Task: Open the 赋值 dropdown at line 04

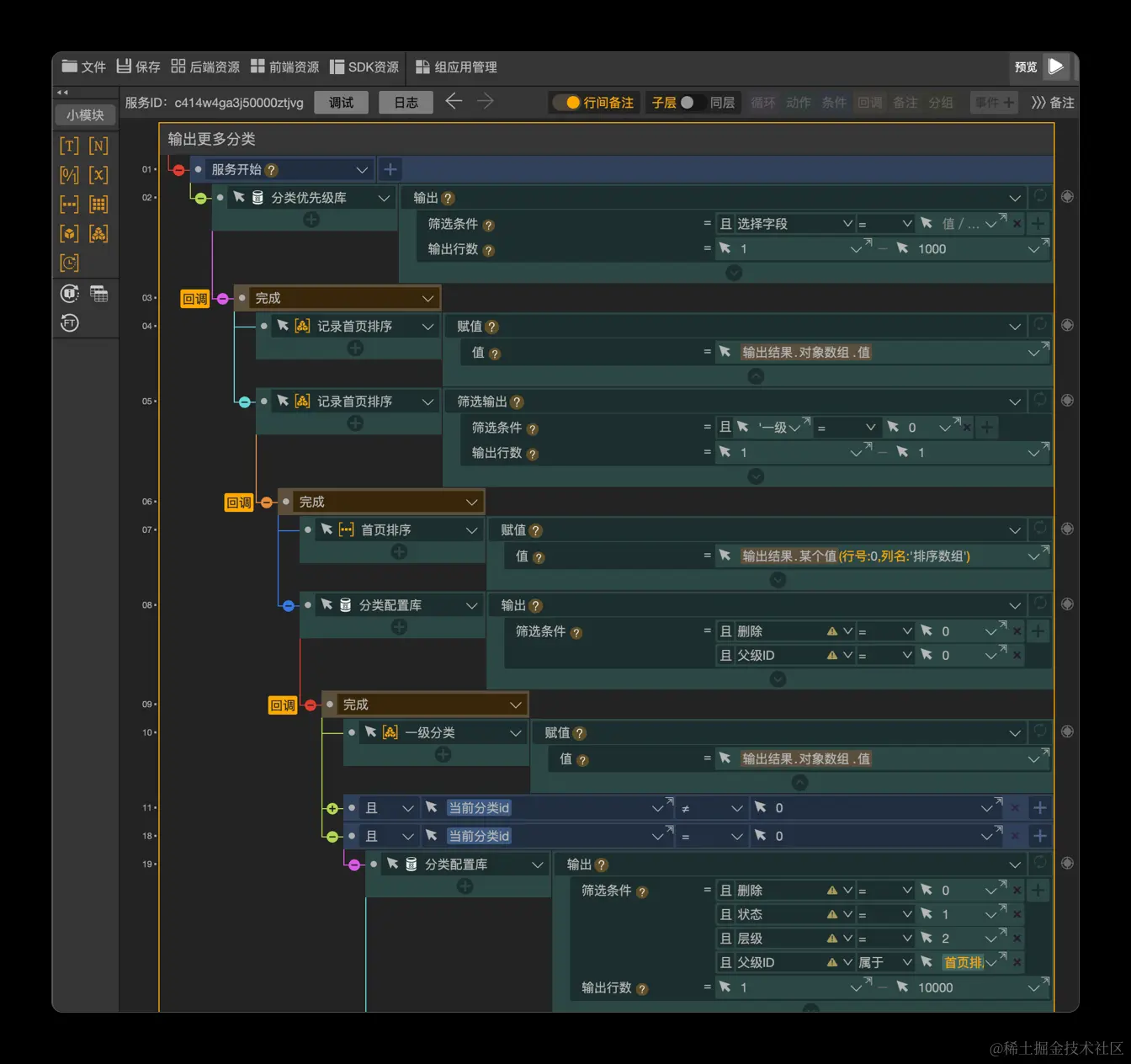Action: point(1015,327)
